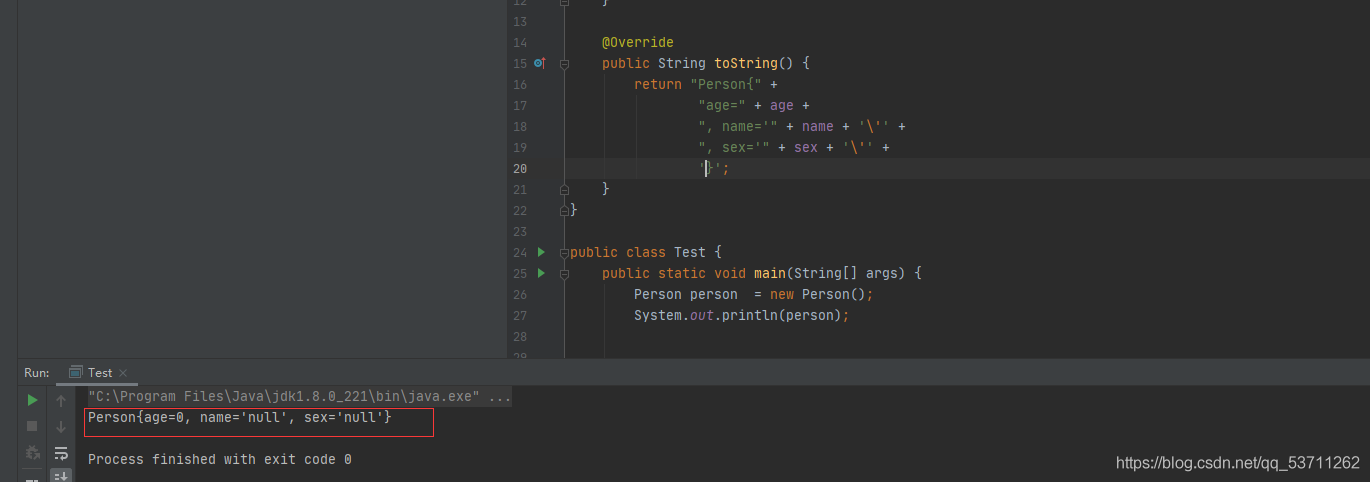Click the java.exe command line in console
Image resolution: width=1370 pixels, height=482 pixels.
[x=284, y=397]
